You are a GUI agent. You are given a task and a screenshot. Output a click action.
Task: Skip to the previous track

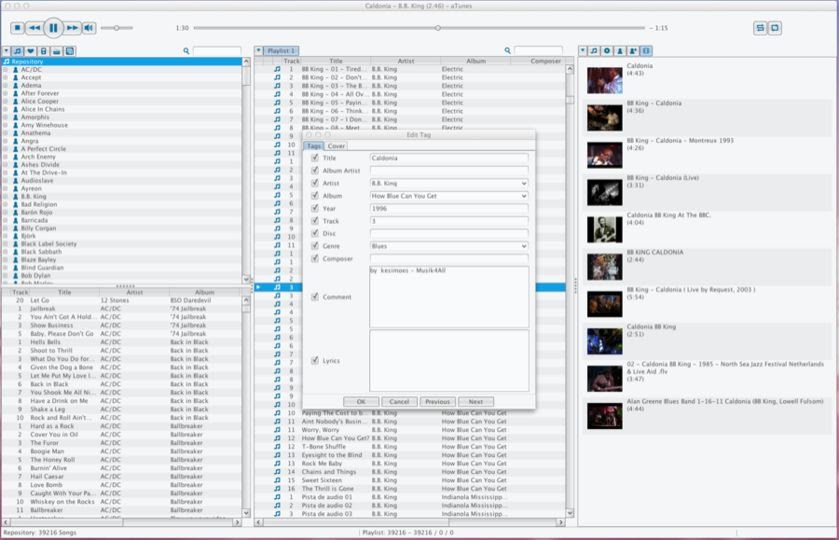point(34,28)
